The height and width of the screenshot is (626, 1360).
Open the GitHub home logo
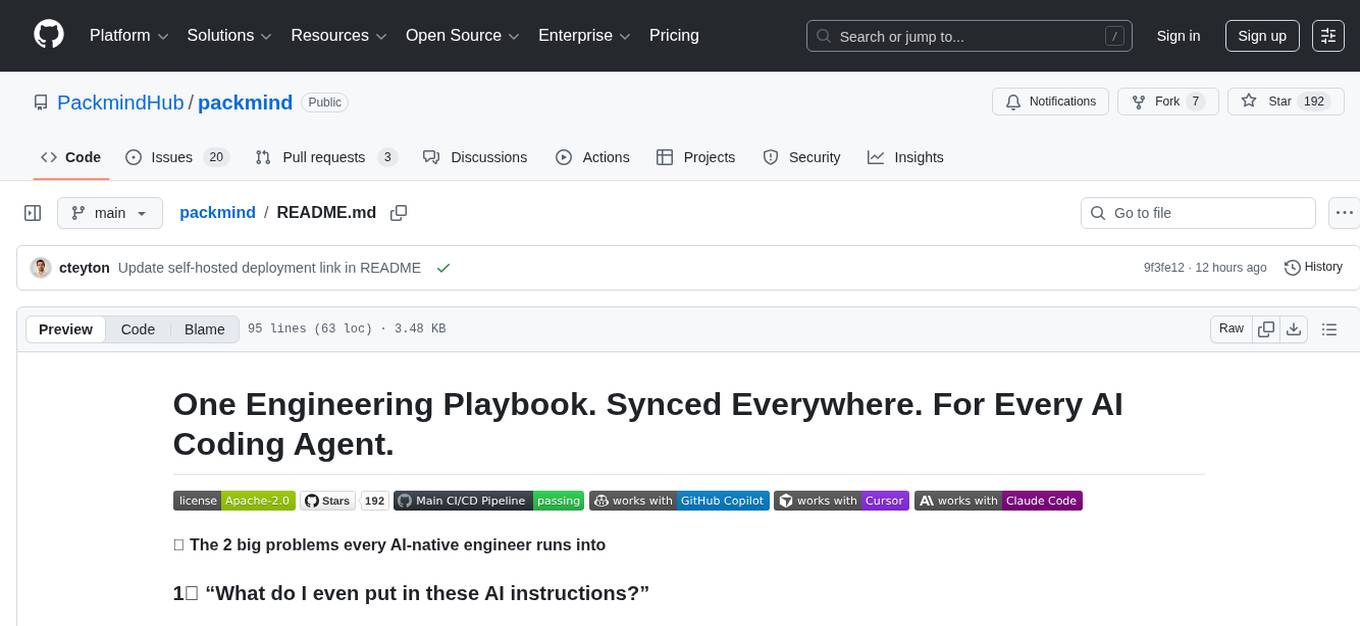(48, 35)
